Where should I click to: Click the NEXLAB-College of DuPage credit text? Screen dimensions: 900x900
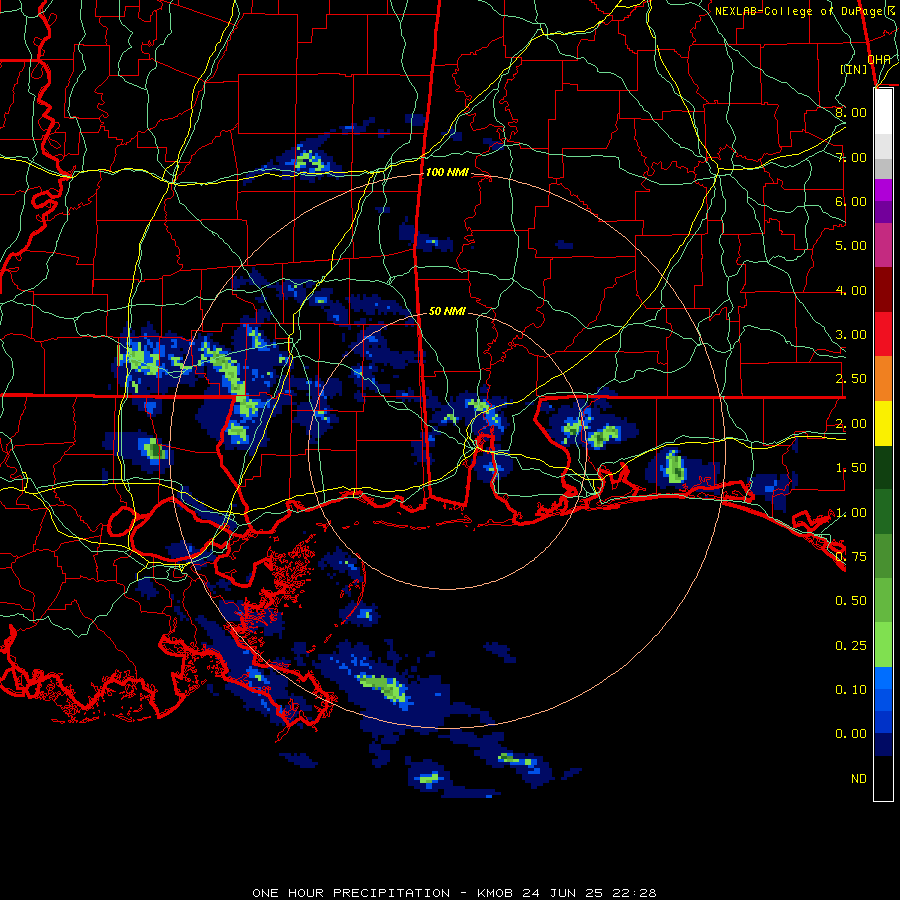pos(807,11)
